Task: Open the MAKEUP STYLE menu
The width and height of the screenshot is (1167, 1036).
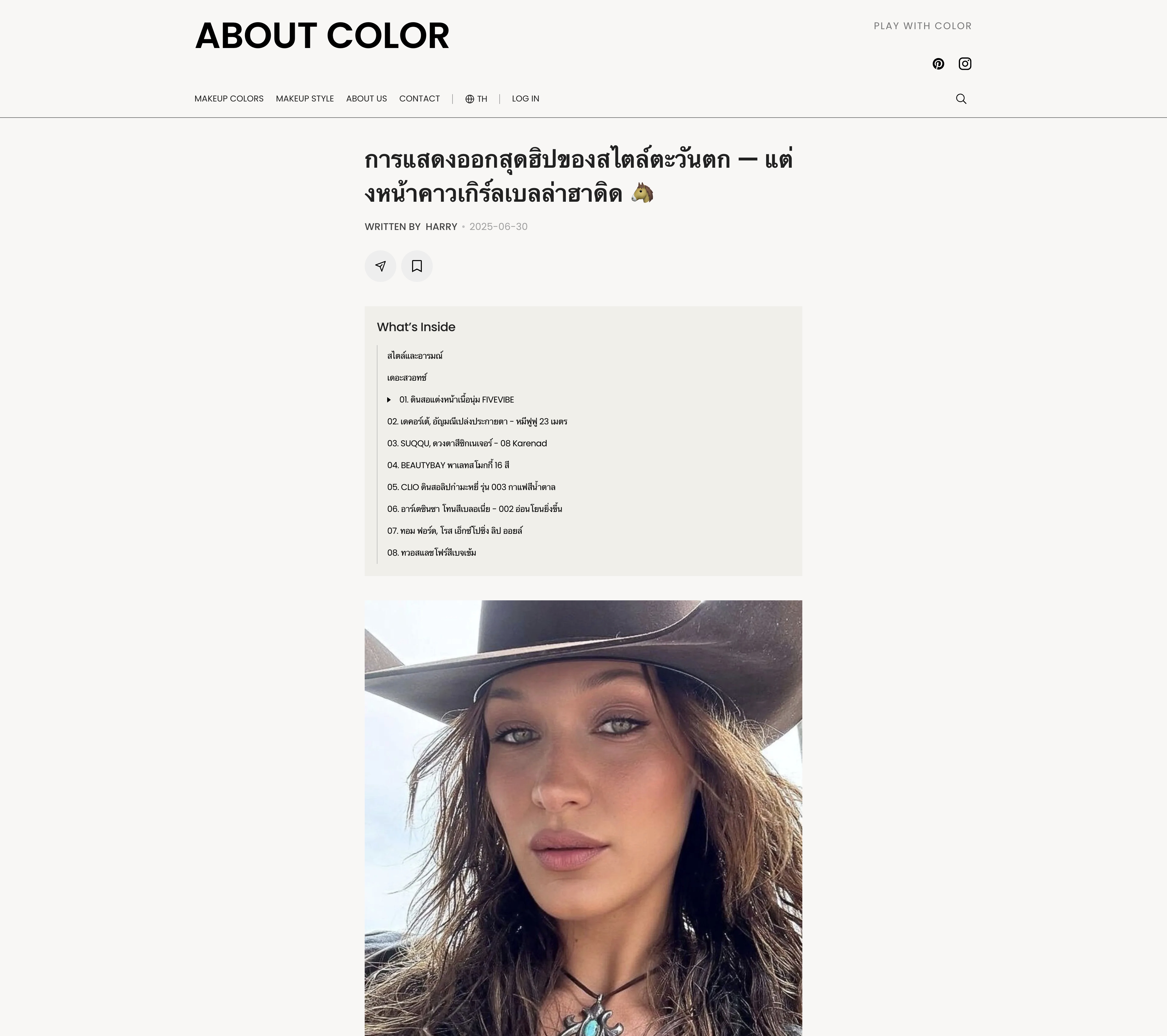Action: click(305, 99)
